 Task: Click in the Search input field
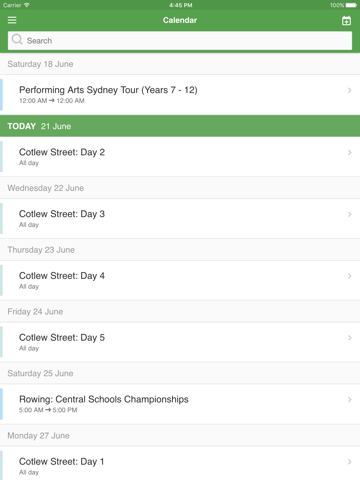180,41
